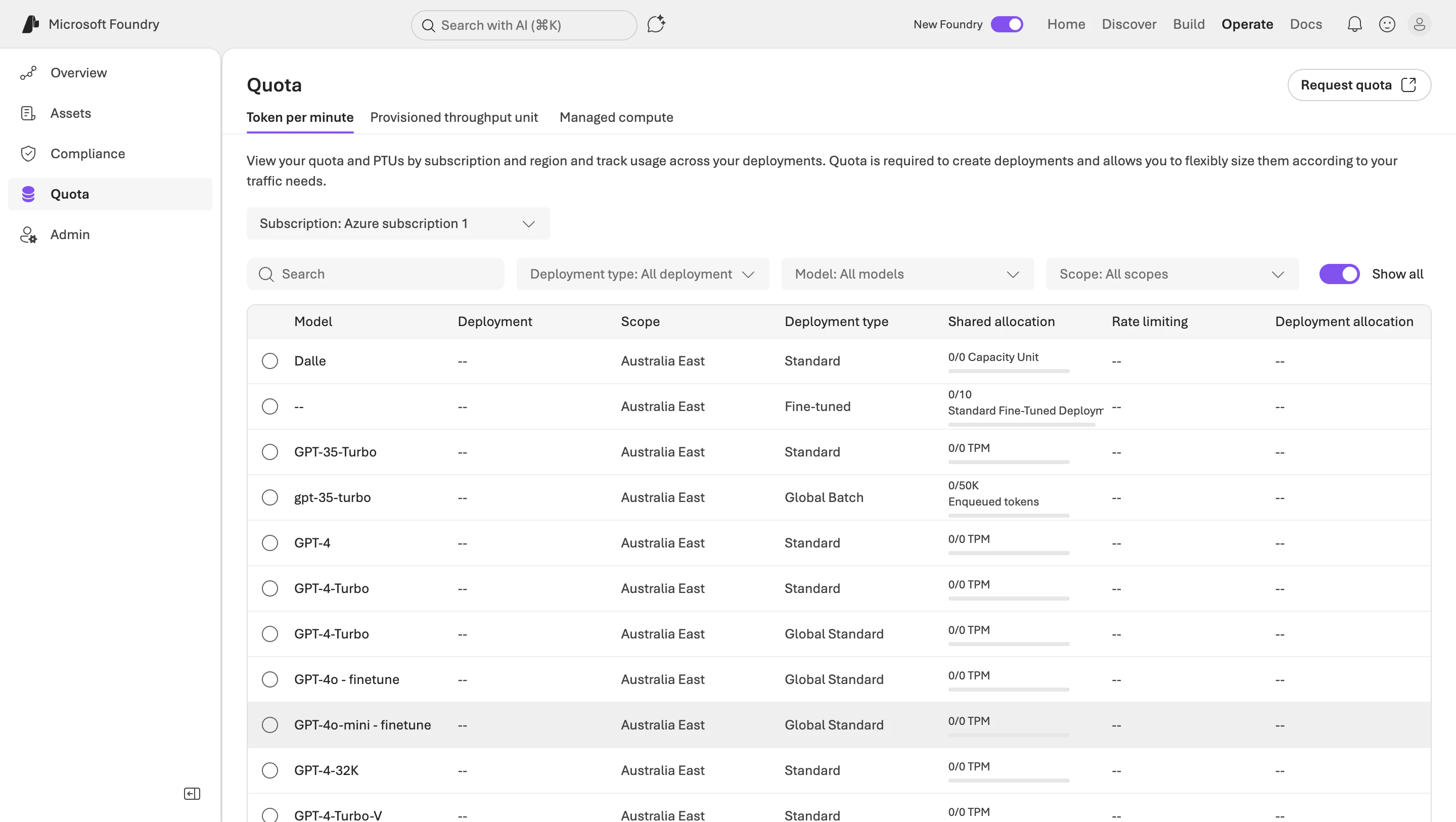Select the GPT-4o-mini - finetune radio button
The height and width of the screenshot is (822, 1456).
269,725
